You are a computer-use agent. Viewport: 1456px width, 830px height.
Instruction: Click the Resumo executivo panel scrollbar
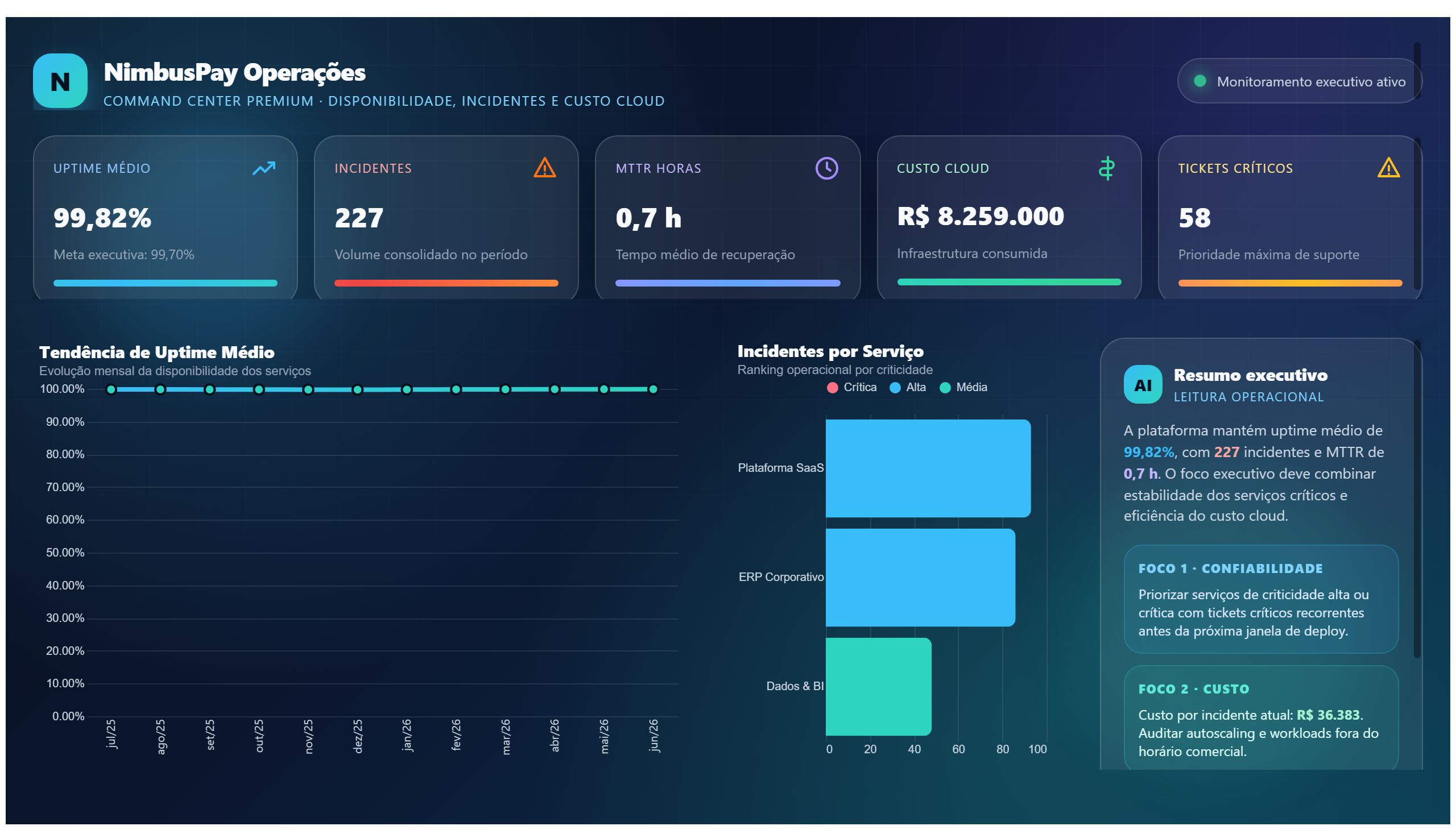[x=1417, y=499]
